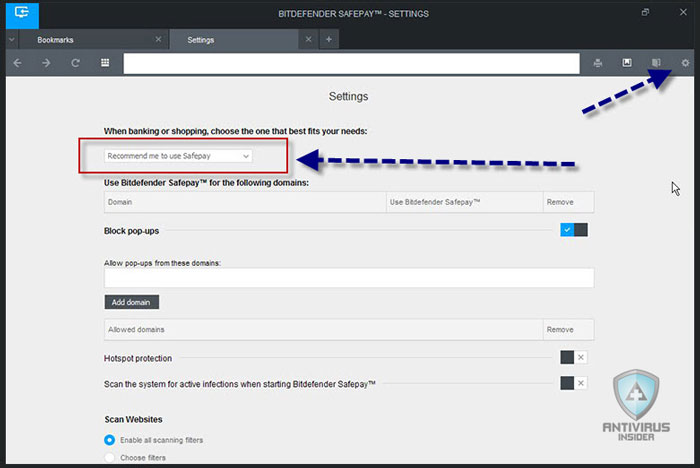This screenshot has height=468, width=700.
Task: Expand the tab list chevron left of Bookmarks
Action: 12,40
